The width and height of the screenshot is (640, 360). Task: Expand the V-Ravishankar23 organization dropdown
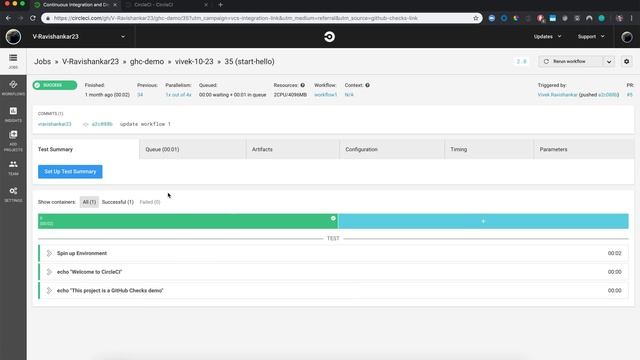(x=123, y=37)
